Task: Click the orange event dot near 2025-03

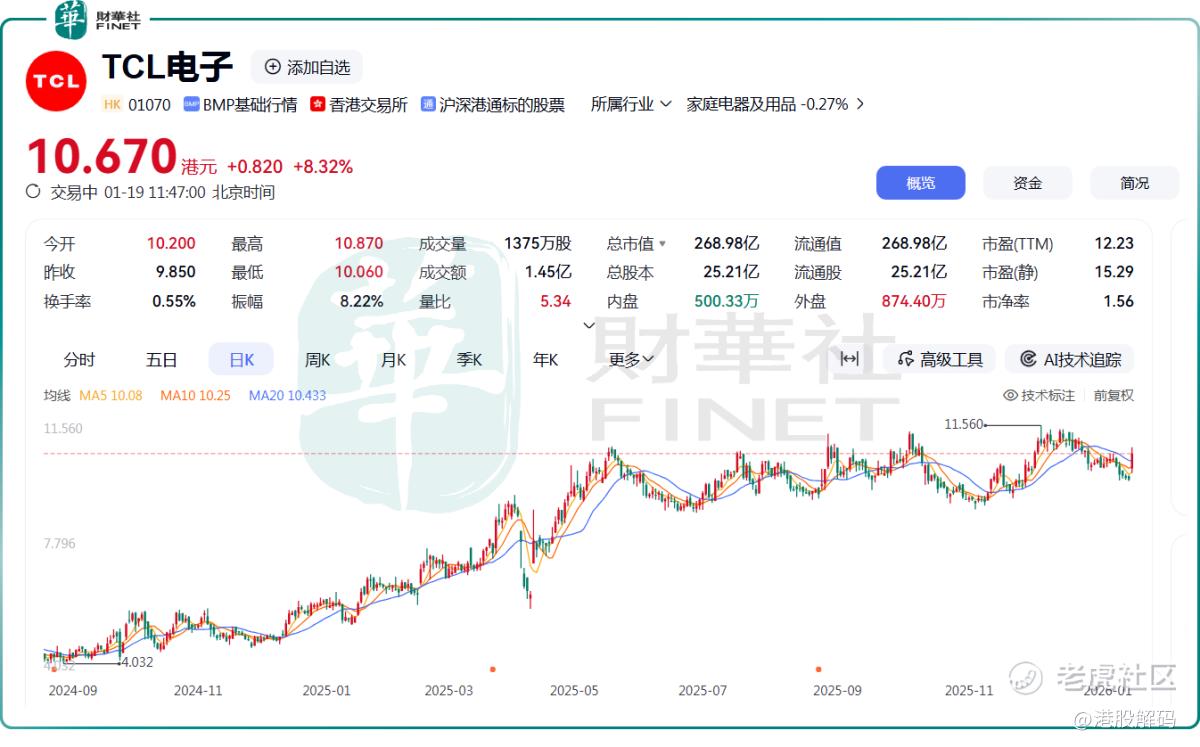Action: click(492, 669)
